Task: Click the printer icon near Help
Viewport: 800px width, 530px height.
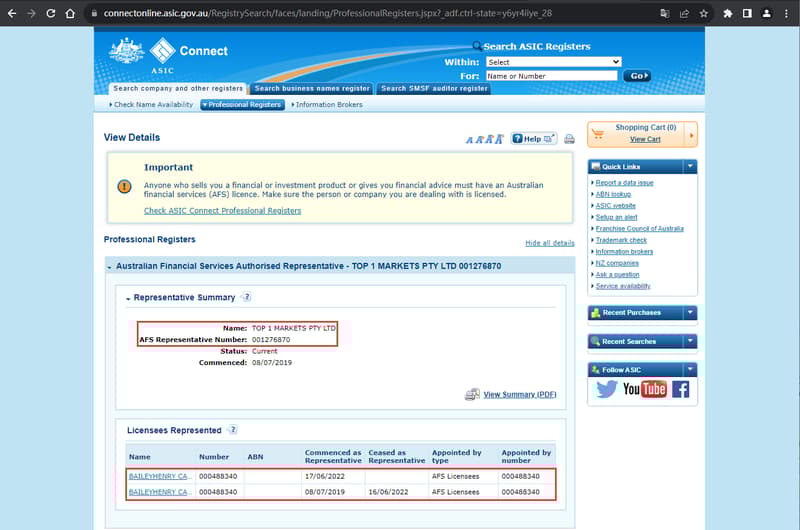Action: 569,139
